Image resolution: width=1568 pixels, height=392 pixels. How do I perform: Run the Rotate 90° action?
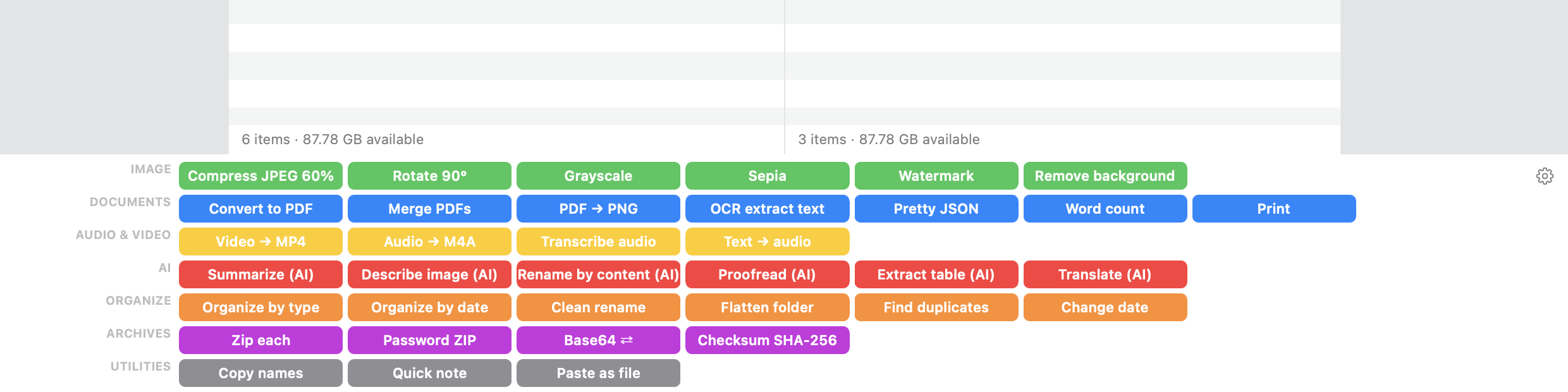pos(429,176)
